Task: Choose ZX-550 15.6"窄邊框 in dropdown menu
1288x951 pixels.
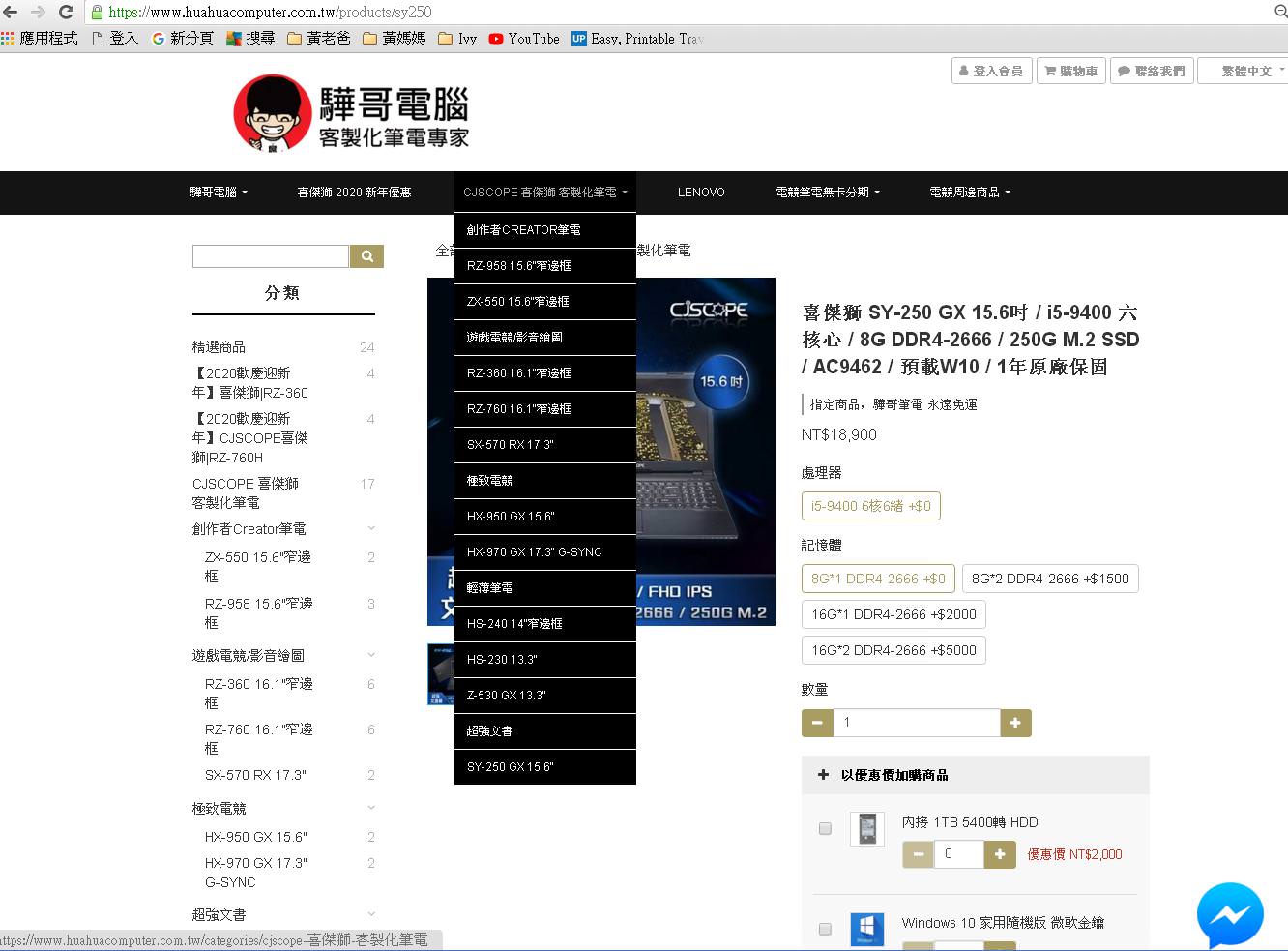Action: [545, 302]
